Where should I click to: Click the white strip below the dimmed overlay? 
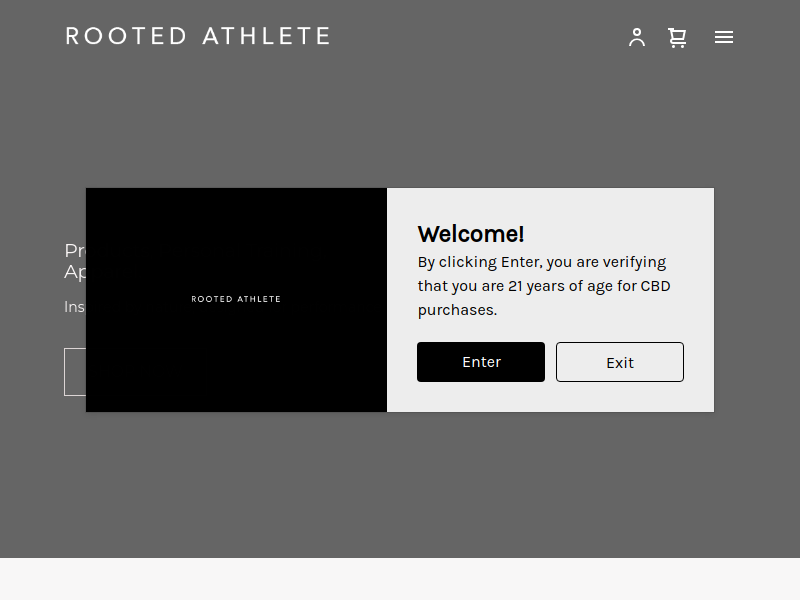click(400, 579)
